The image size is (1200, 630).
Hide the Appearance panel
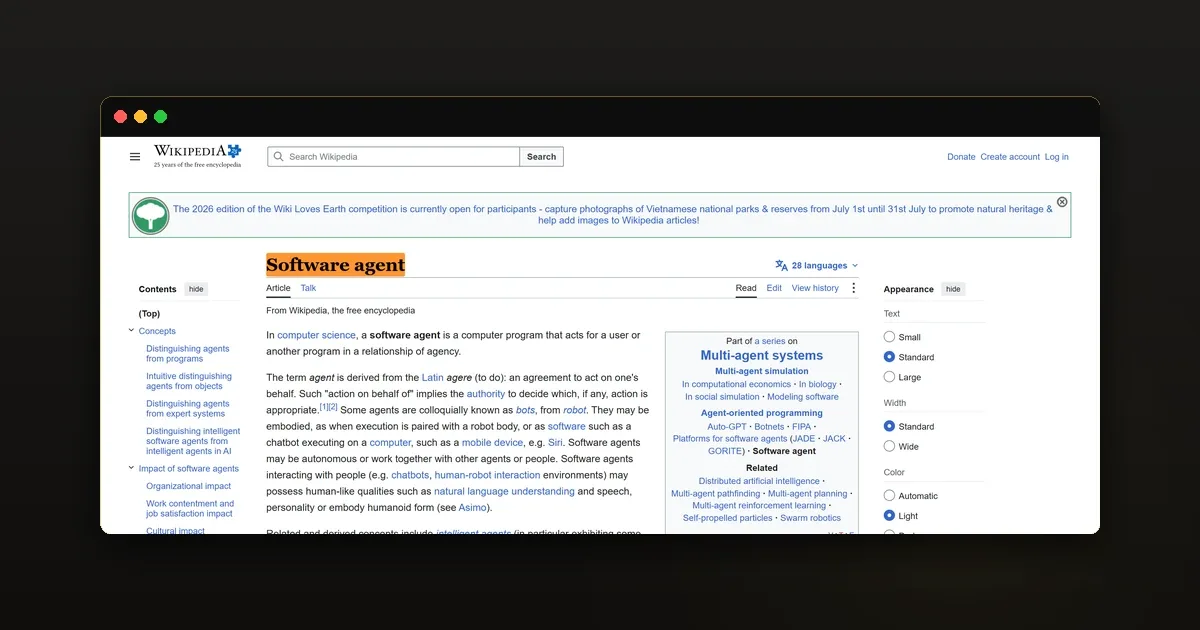953,289
